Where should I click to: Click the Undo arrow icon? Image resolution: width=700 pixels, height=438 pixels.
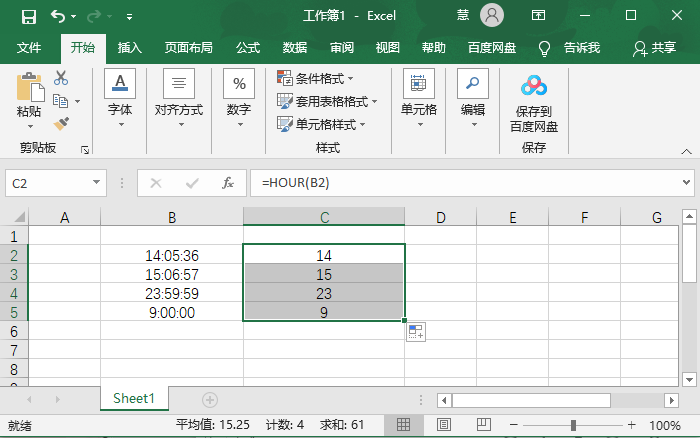(x=58, y=17)
